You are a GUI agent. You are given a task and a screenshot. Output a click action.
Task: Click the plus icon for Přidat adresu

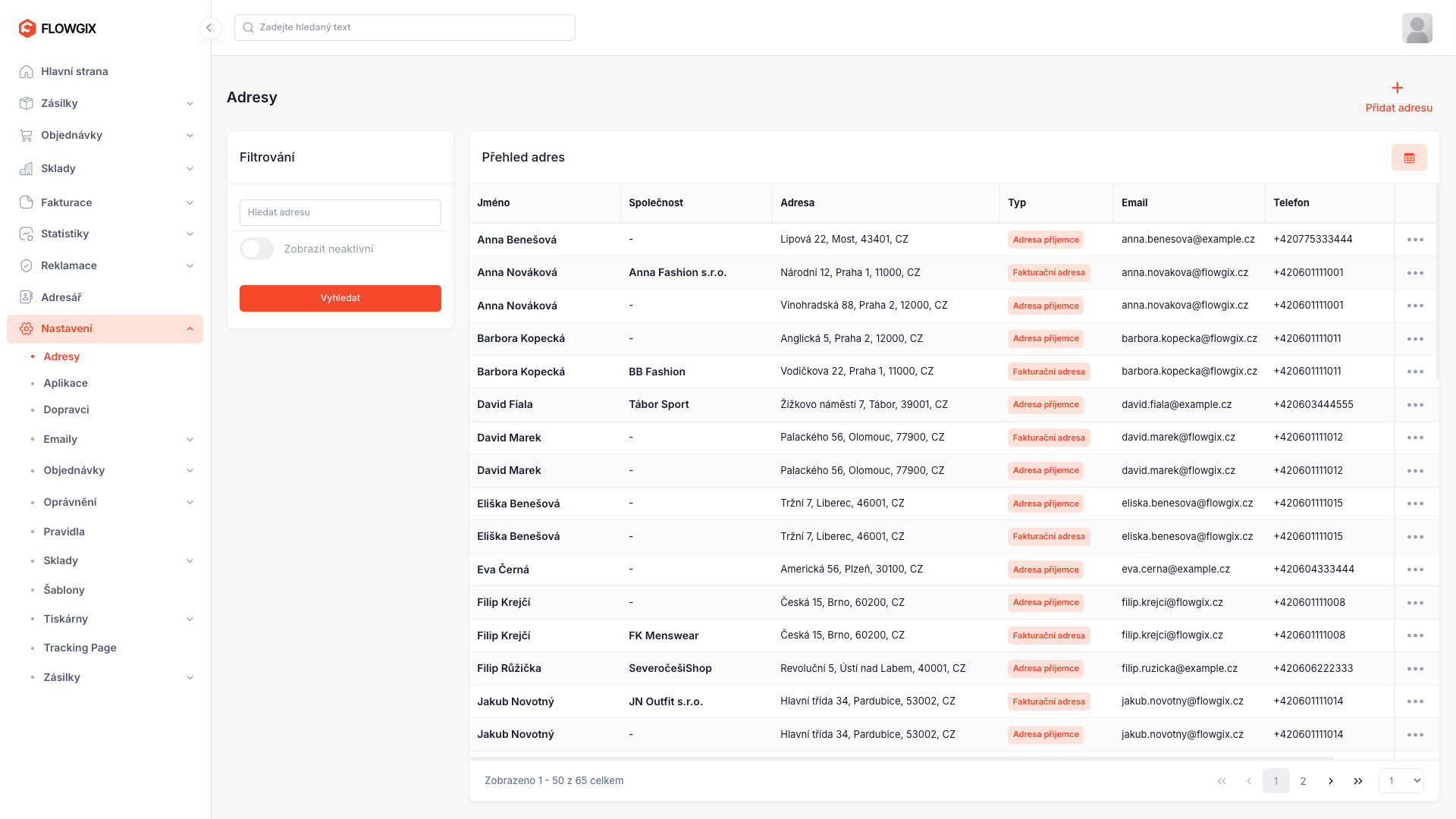click(1398, 88)
